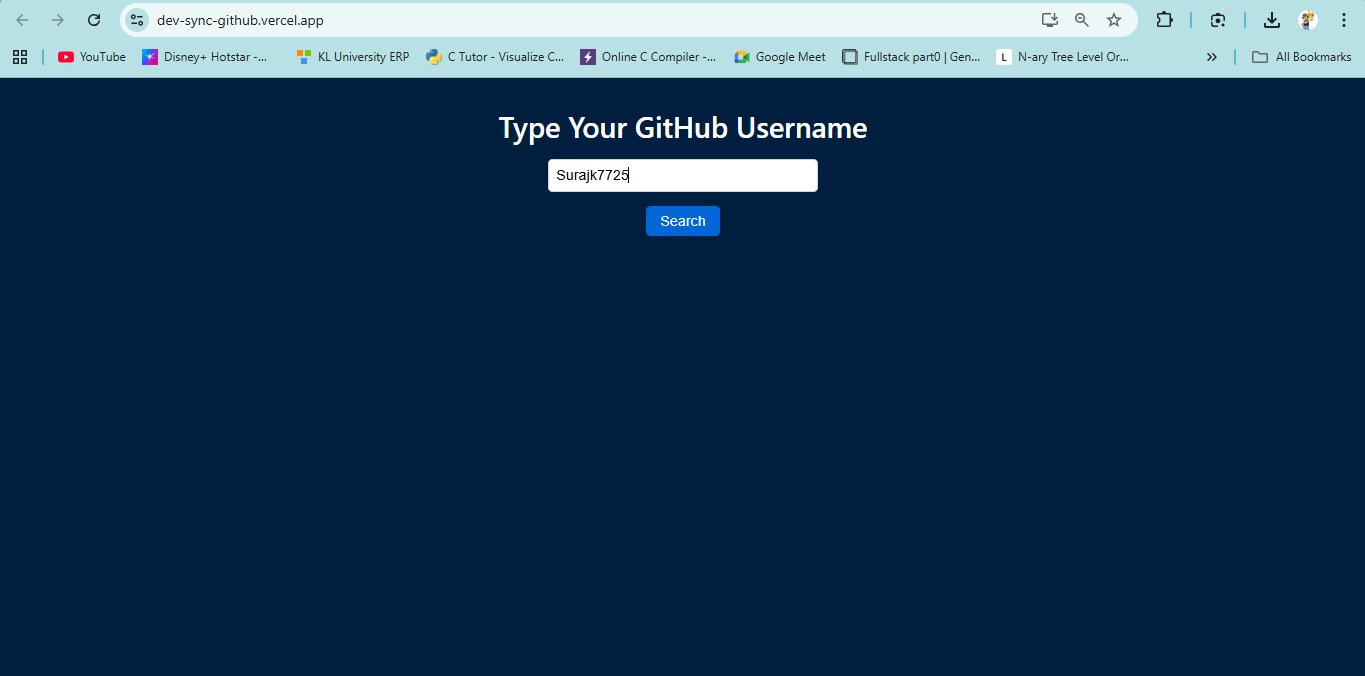This screenshot has height=676, width=1365.
Task: Open the zoom magnifier icon
Action: (1081, 20)
